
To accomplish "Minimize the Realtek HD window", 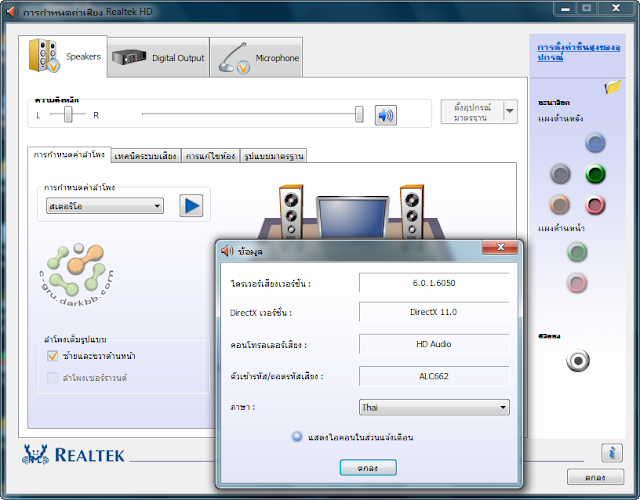I will tap(565, 8).
